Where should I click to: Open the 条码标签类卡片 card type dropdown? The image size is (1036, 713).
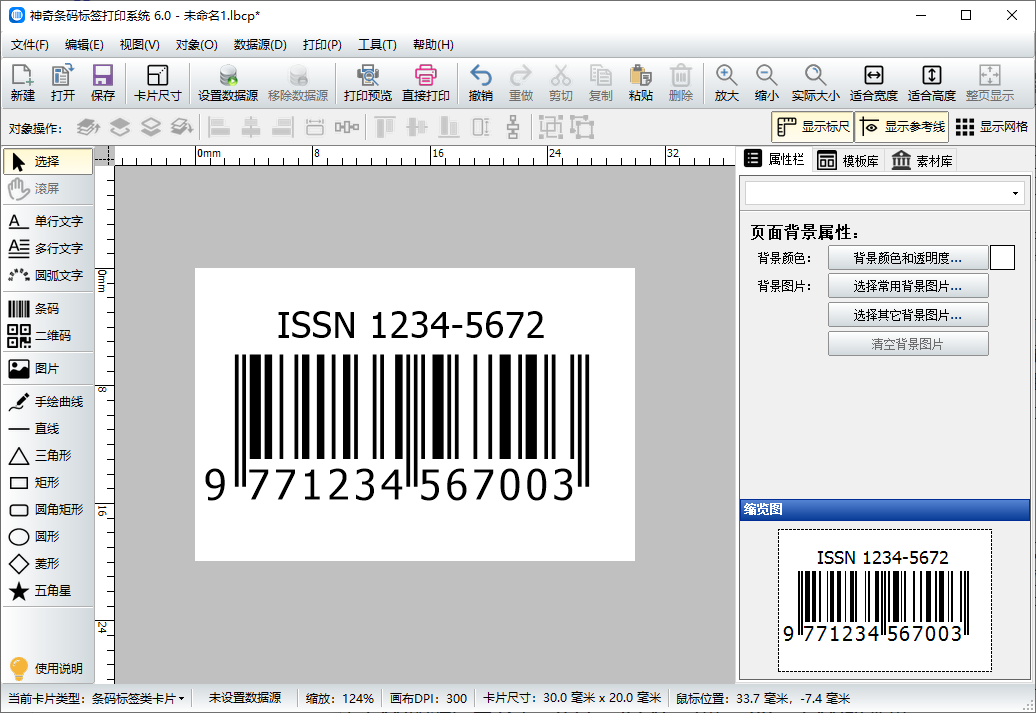click(x=137, y=698)
